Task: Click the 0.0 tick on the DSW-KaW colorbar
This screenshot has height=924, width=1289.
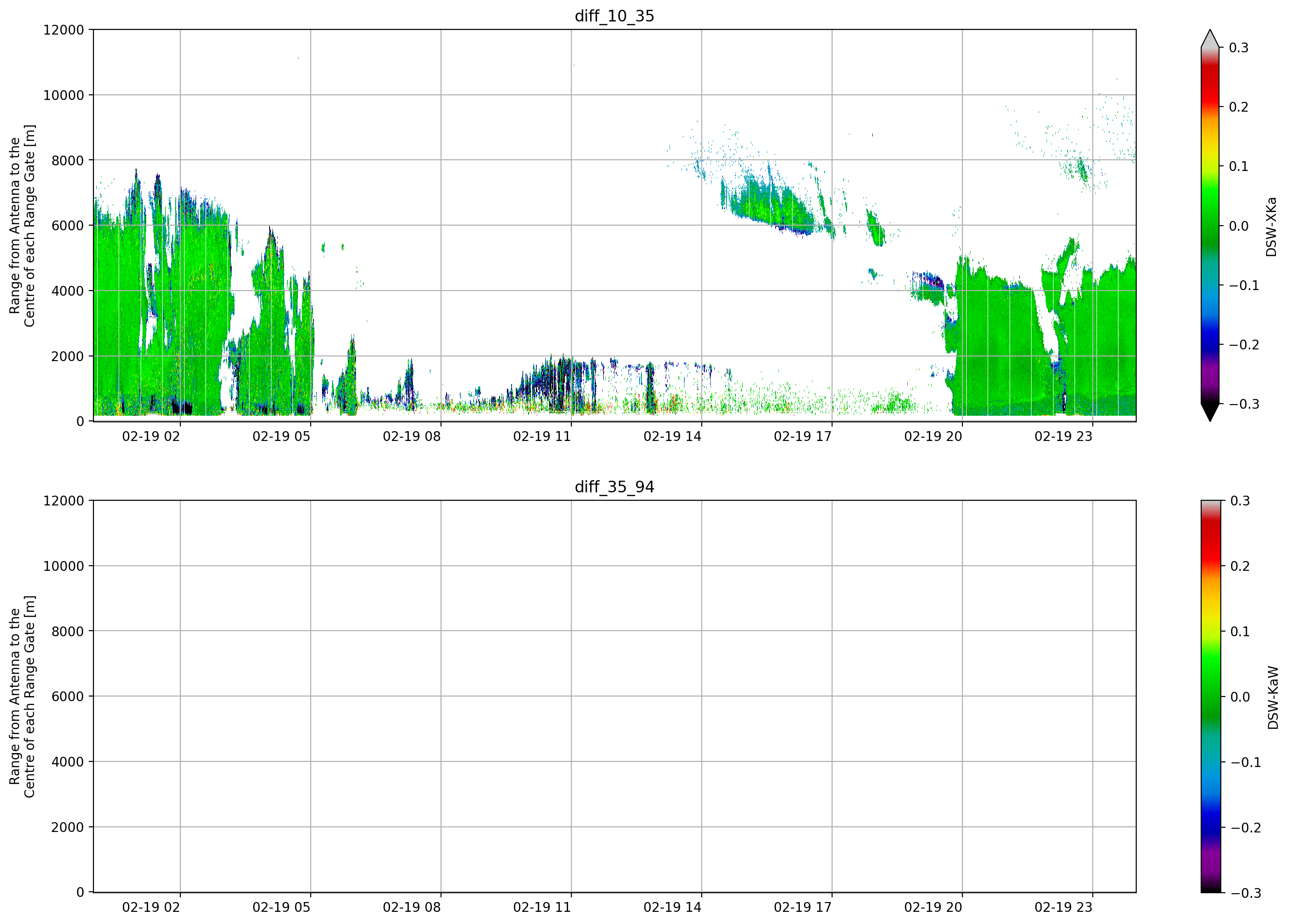Action: pos(1240,697)
